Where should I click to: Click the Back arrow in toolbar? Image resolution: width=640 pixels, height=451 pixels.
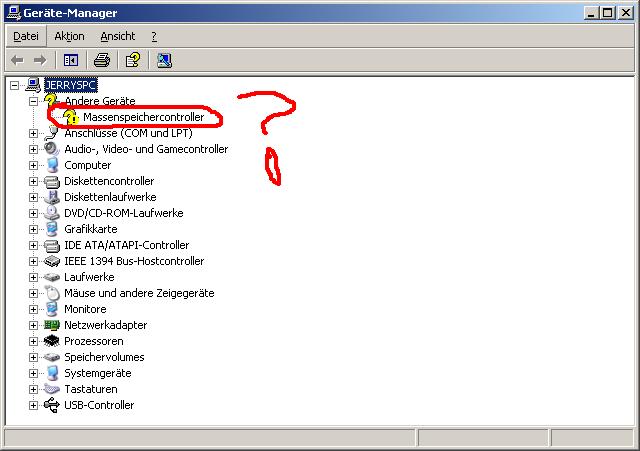click(x=17, y=60)
